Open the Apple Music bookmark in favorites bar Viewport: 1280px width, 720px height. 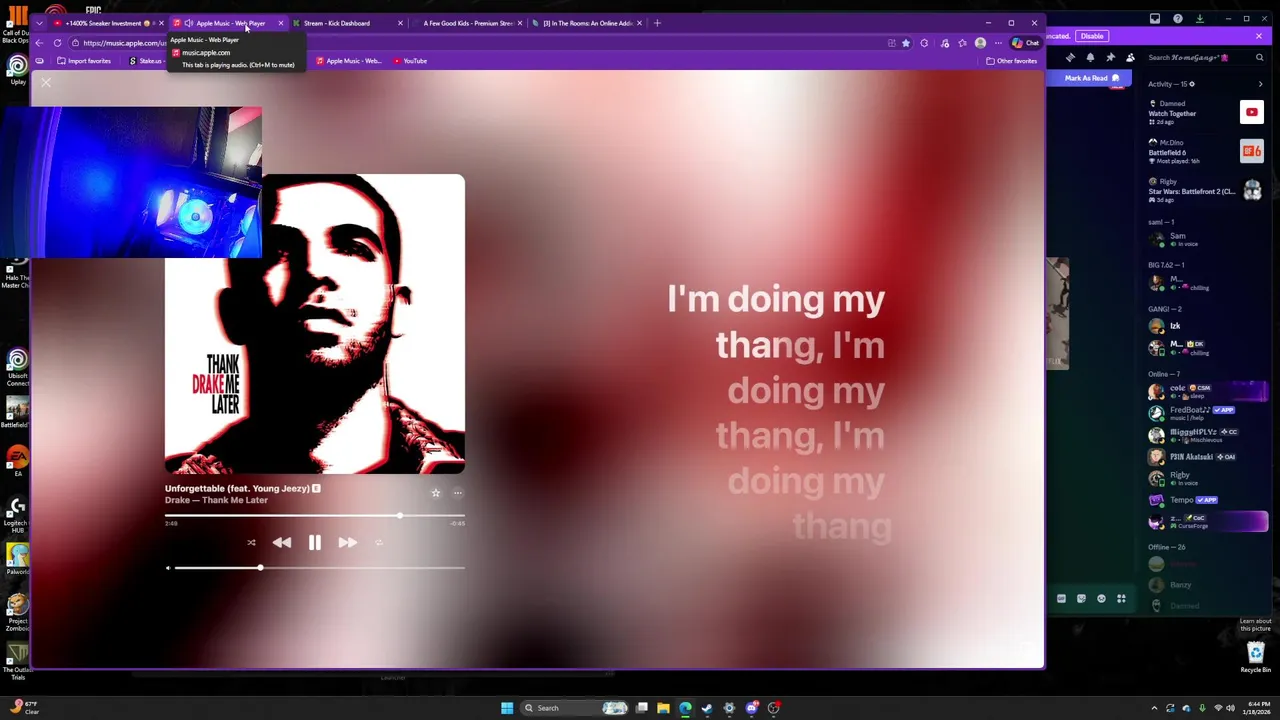pyautogui.click(x=348, y=61)
